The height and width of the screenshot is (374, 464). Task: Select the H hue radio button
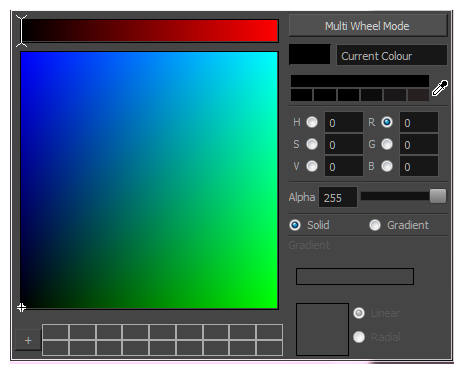tap(312, 122)
